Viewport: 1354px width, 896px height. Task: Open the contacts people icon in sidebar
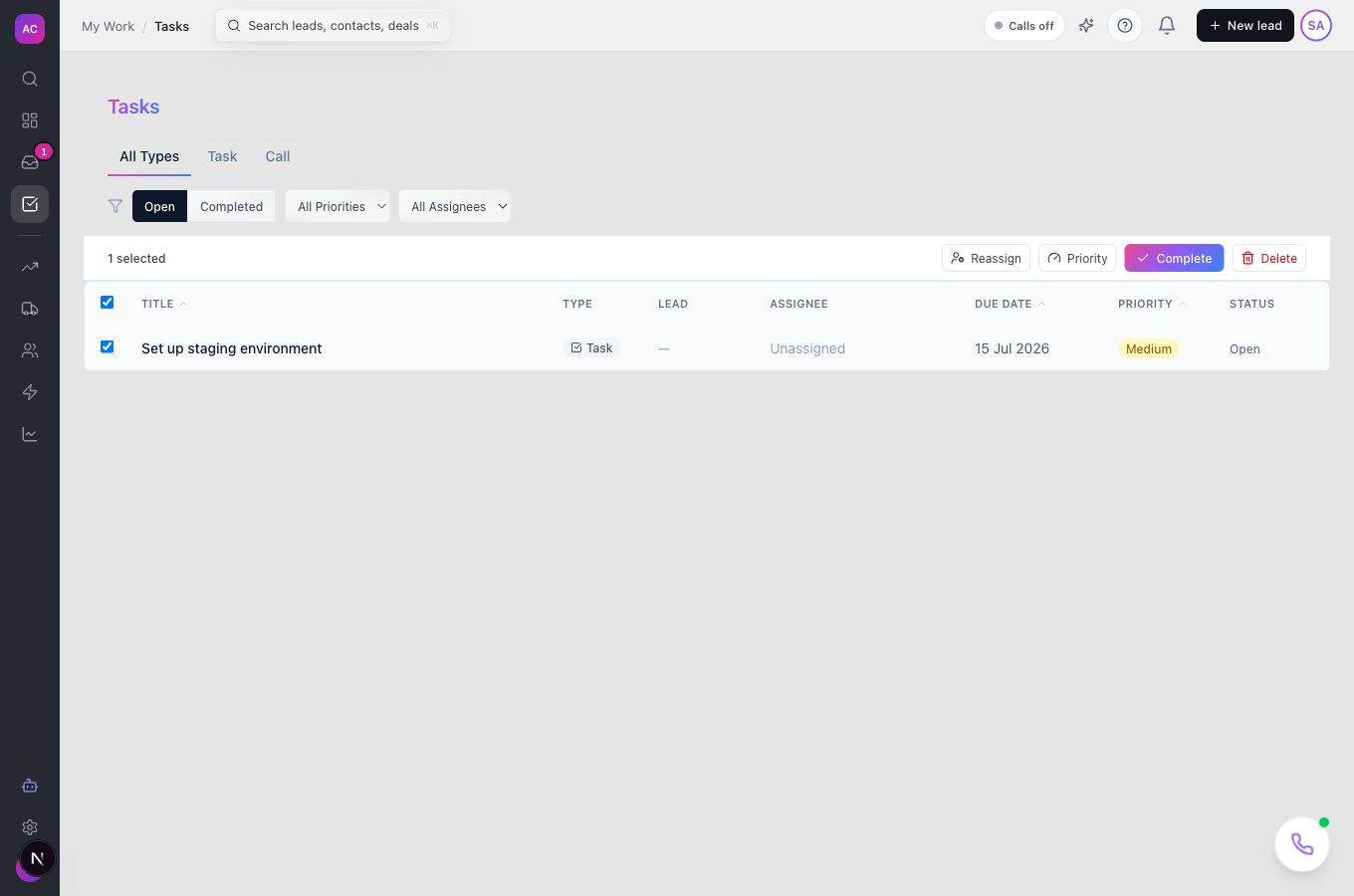(30, 350)
